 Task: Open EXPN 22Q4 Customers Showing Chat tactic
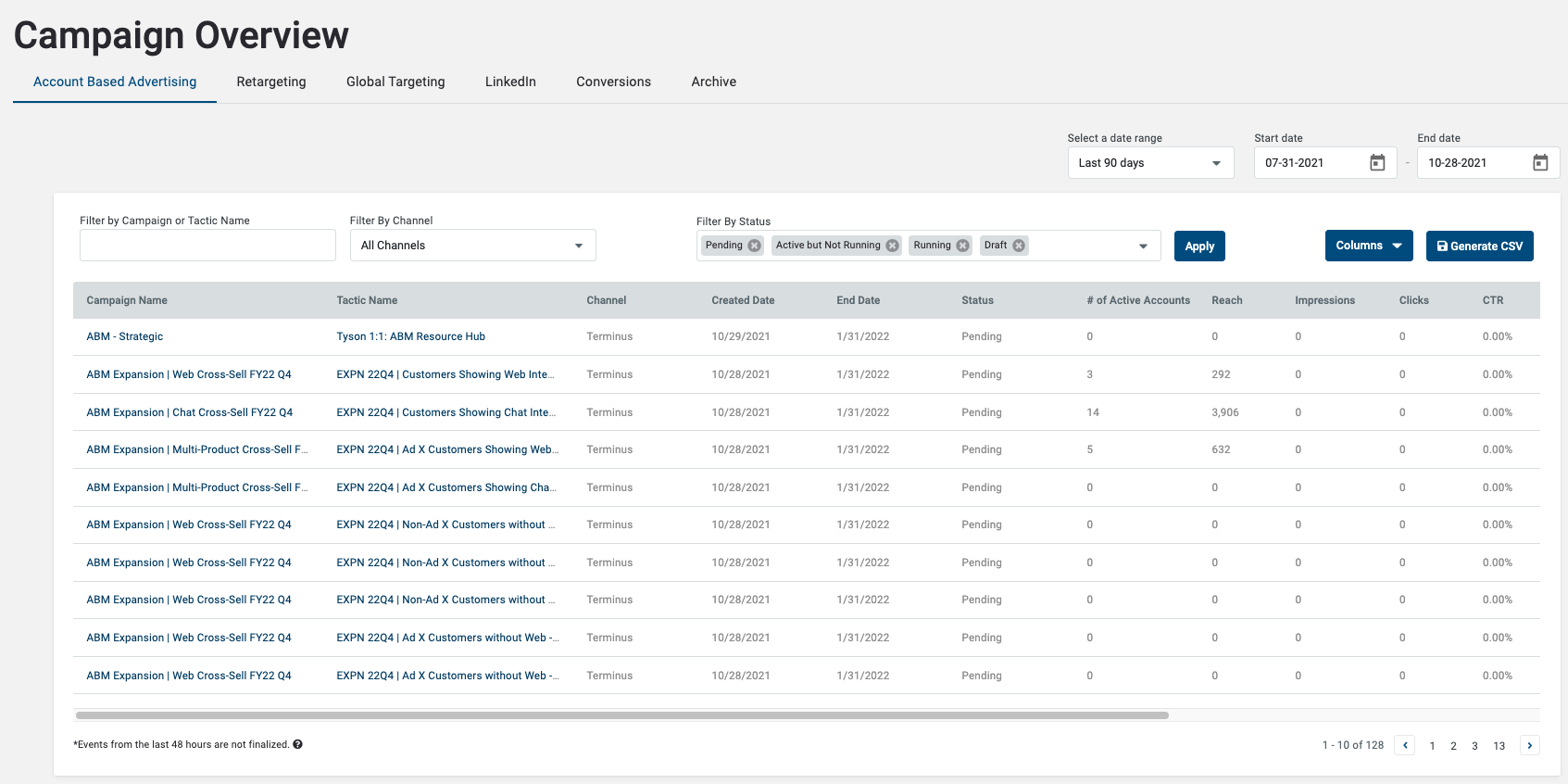pos(445,412)
